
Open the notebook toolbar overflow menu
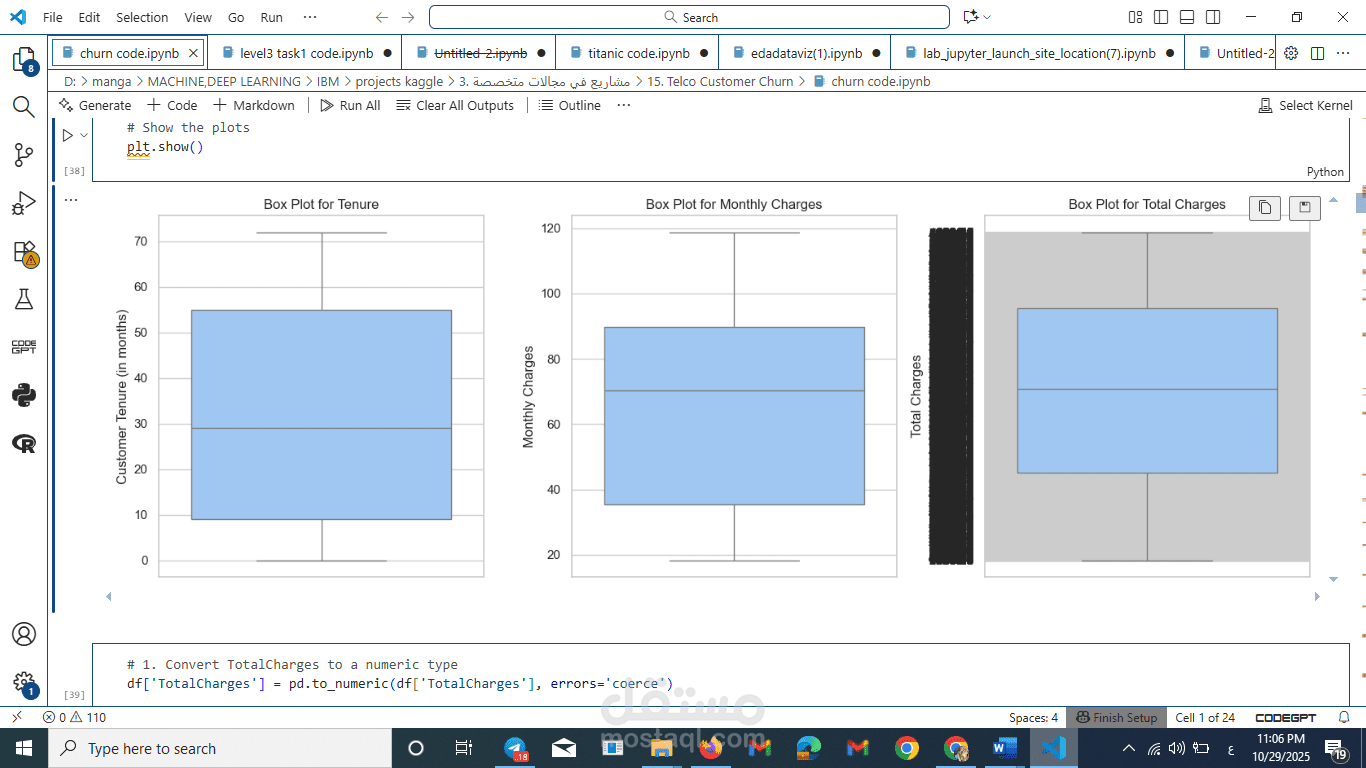tap(624, 105)
